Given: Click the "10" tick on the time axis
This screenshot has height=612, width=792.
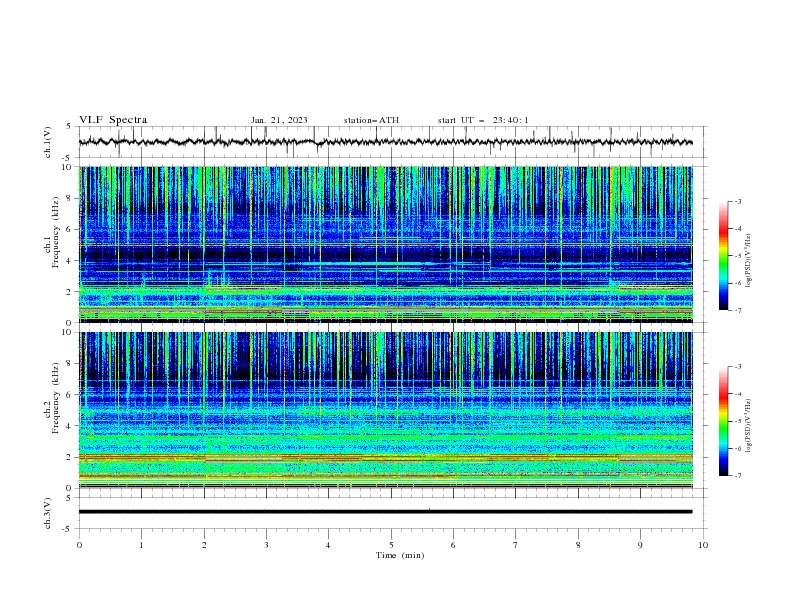Looking at the screenshot, I should 703,545.
